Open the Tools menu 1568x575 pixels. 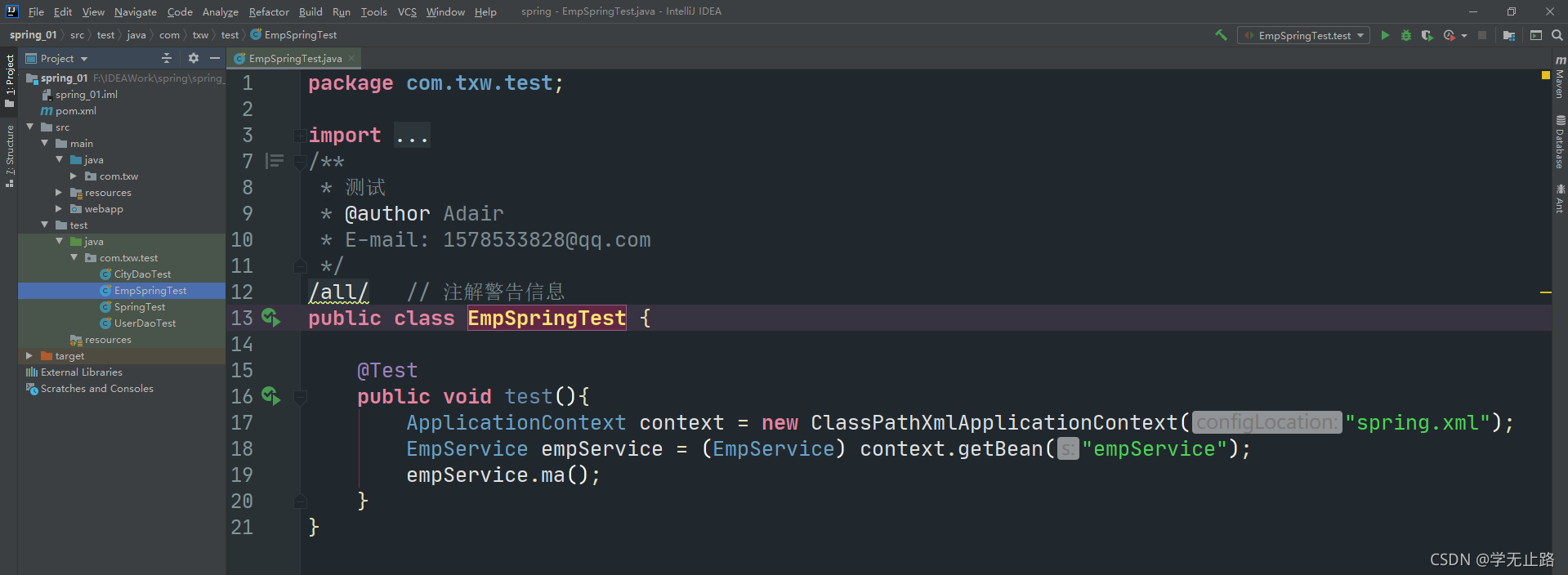tap(373, 11)
